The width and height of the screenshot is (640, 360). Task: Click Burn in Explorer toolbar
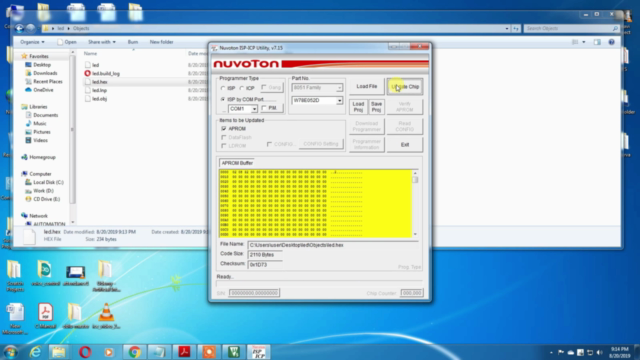click(x=133, y=42)
